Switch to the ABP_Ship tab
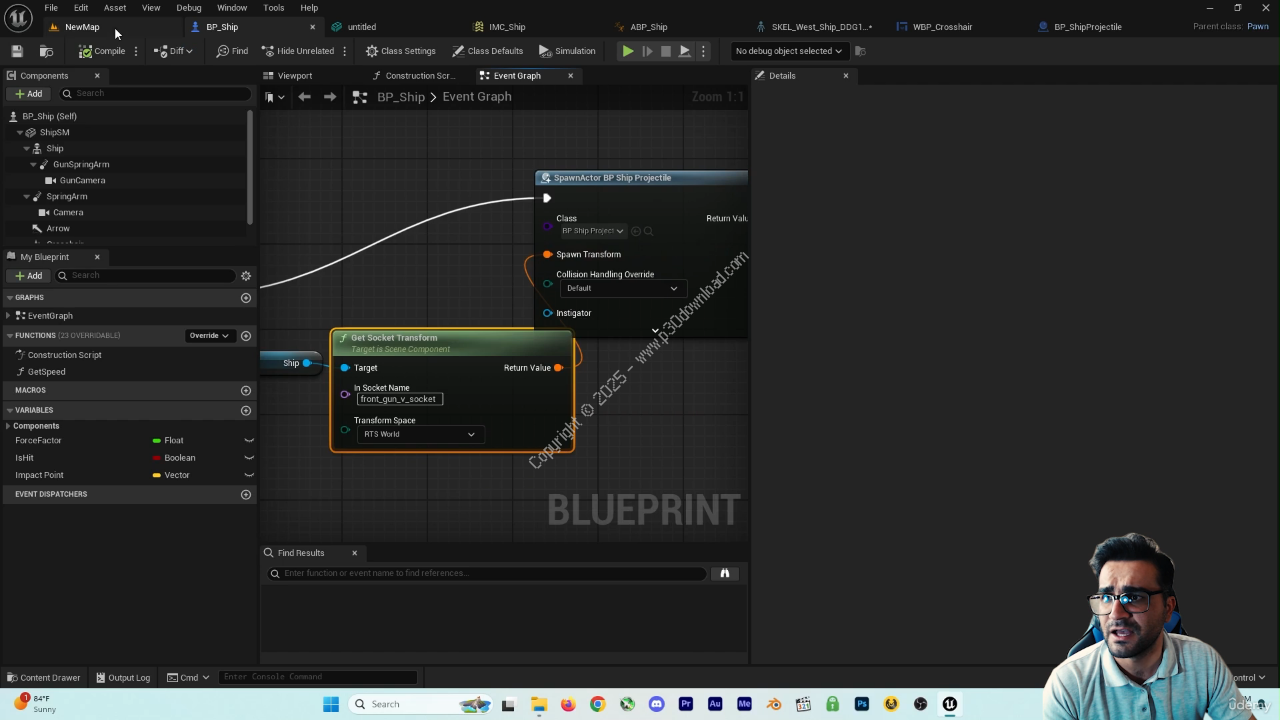Screen dimensions: 1280x720 click(649, 27)
